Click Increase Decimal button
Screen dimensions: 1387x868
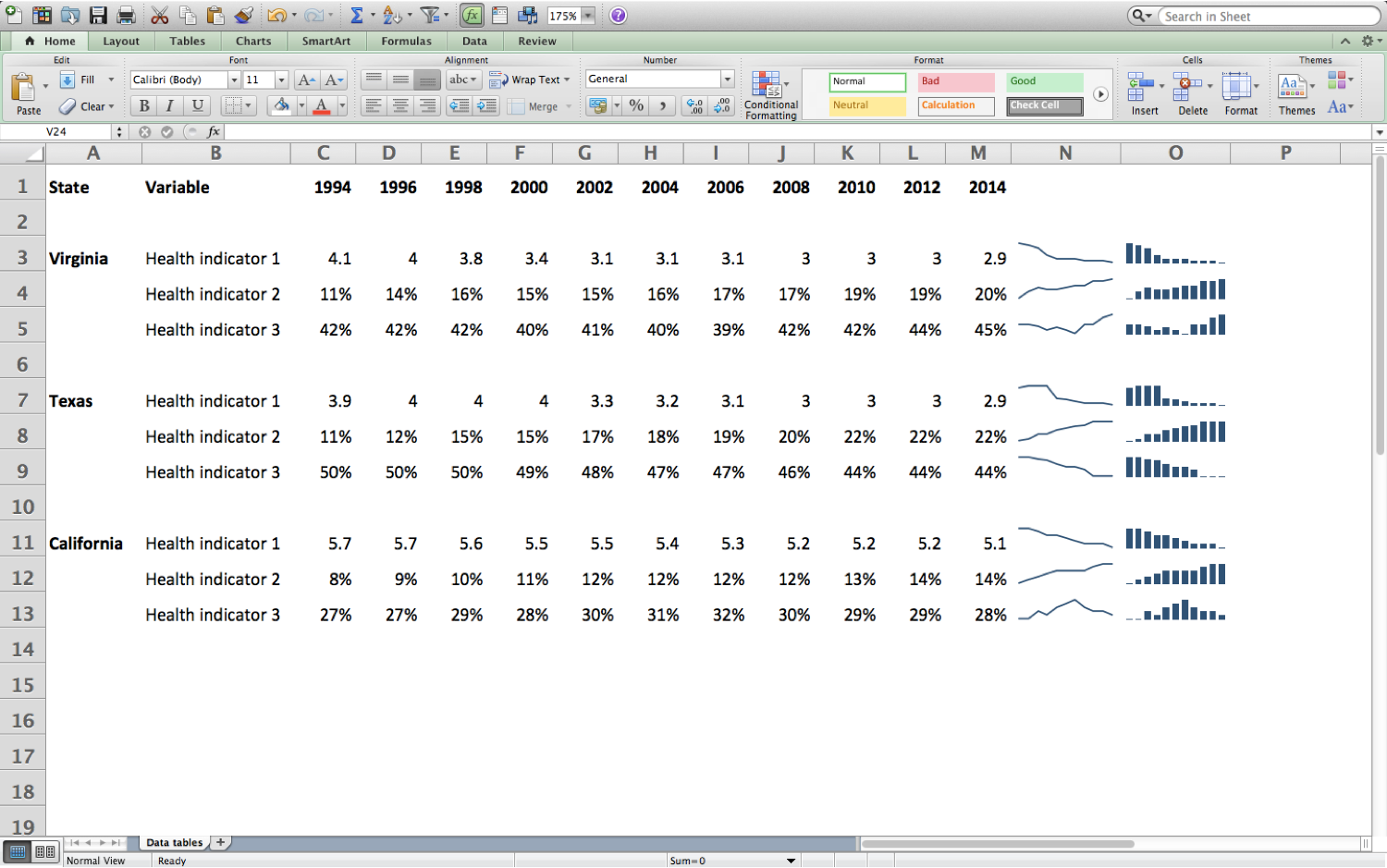[694, 106]
